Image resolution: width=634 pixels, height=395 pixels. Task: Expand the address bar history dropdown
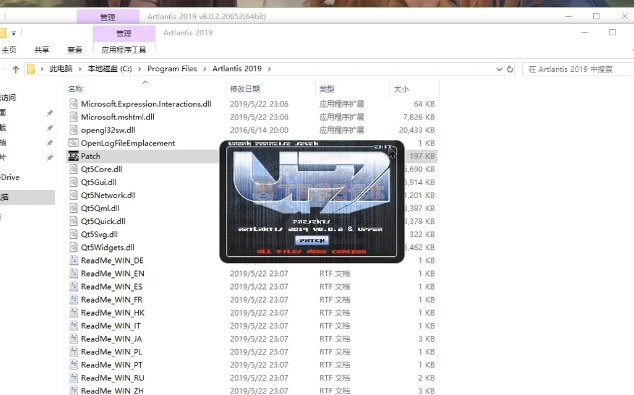tap(499, 69)
